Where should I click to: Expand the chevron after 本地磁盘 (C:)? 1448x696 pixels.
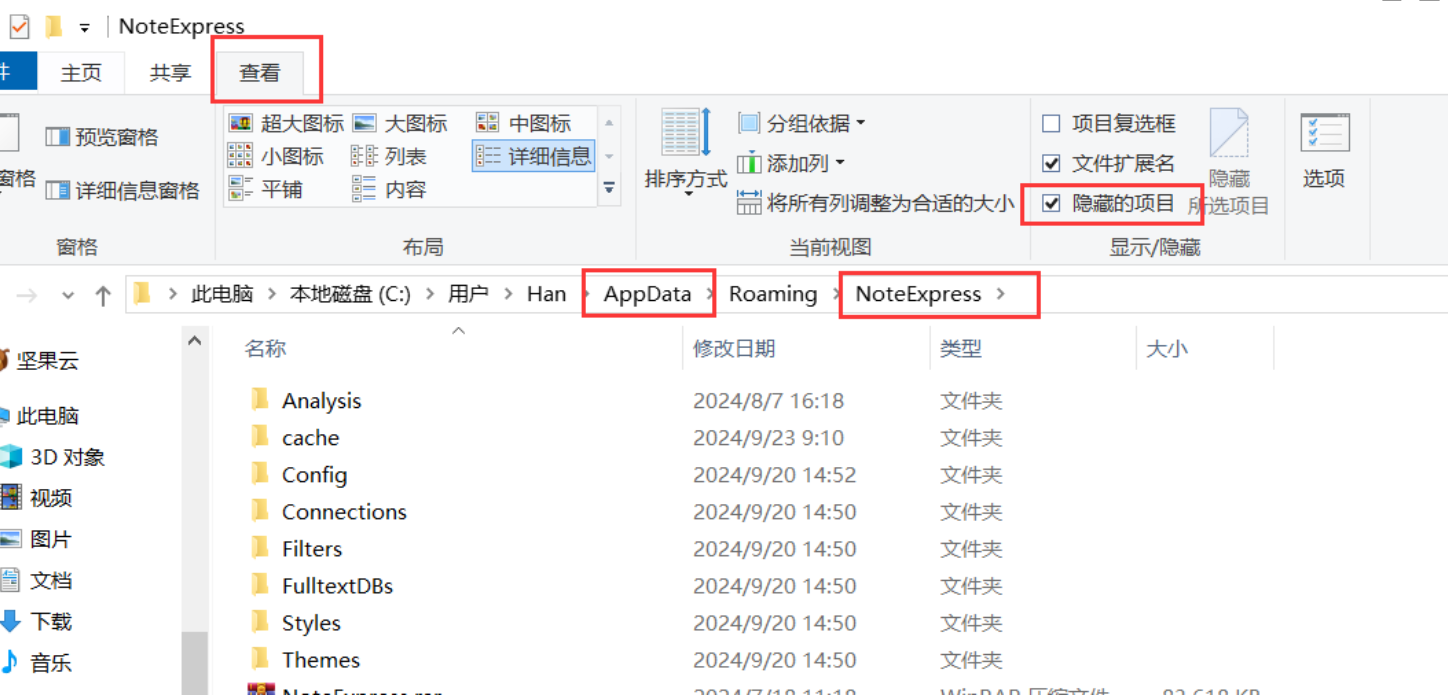pyautogui.click(x=430, y=294)
